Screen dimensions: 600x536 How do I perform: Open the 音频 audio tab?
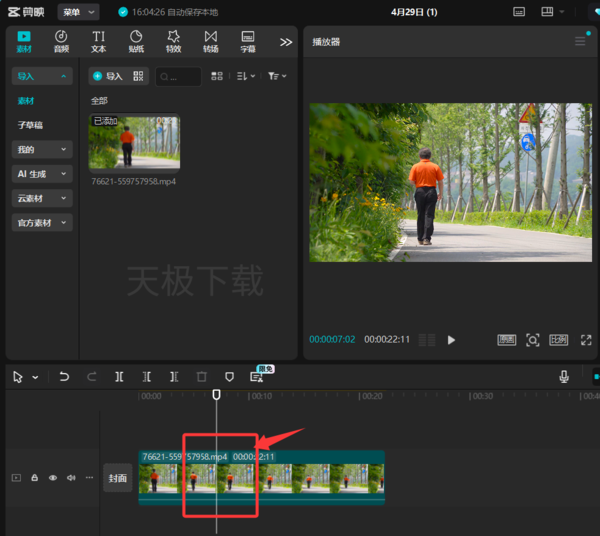pos(61,42)
